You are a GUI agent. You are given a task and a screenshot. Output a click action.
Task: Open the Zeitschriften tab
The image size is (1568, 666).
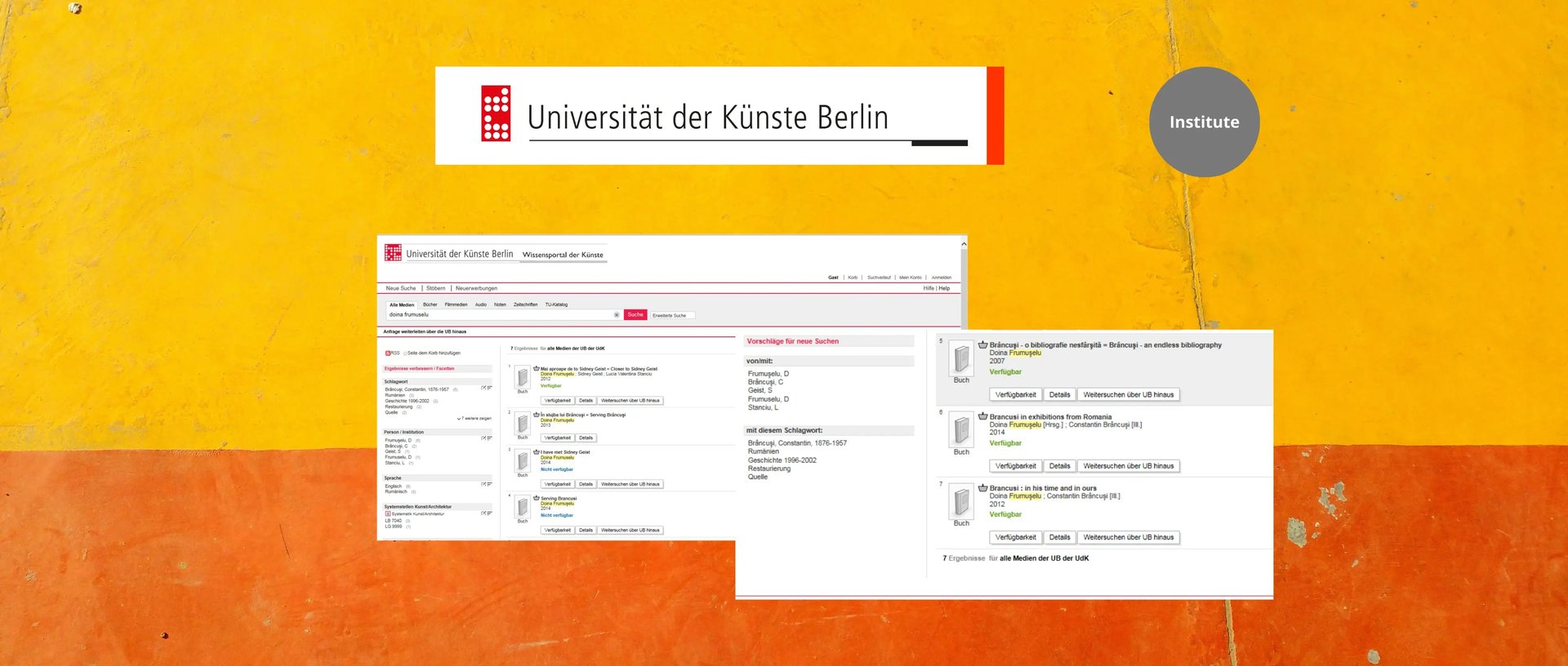tap(526, 304)
